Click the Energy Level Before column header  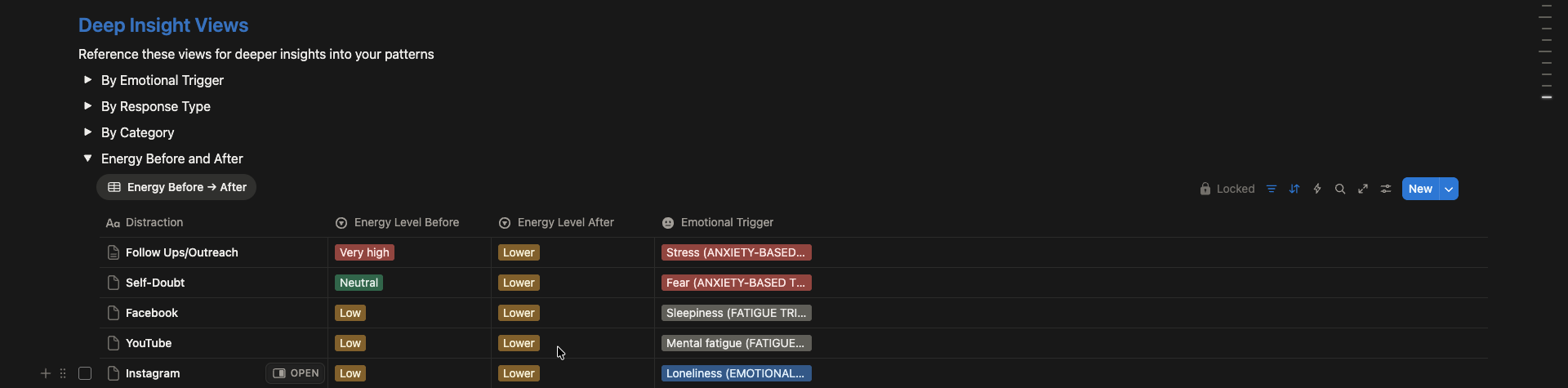(406, 222)
